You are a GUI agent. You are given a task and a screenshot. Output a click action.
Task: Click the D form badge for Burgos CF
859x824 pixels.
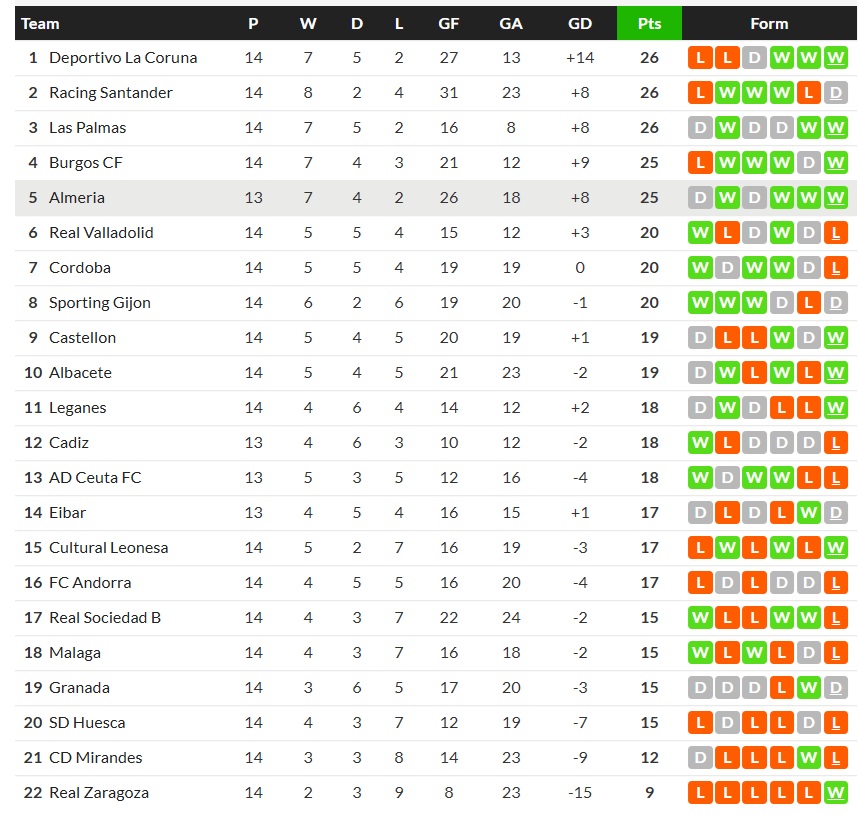tap(810, 163)
